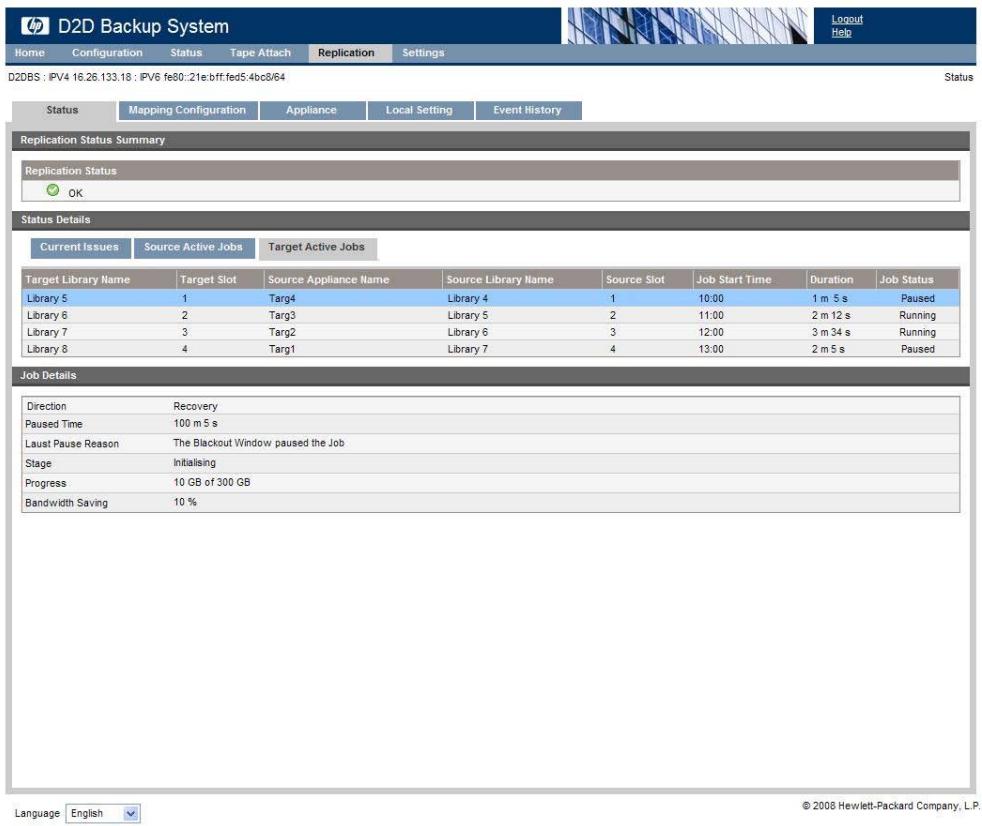The image size is (982, 826).
Task: Click the 2 m 12 s duration
Action: tap(831, 316)
